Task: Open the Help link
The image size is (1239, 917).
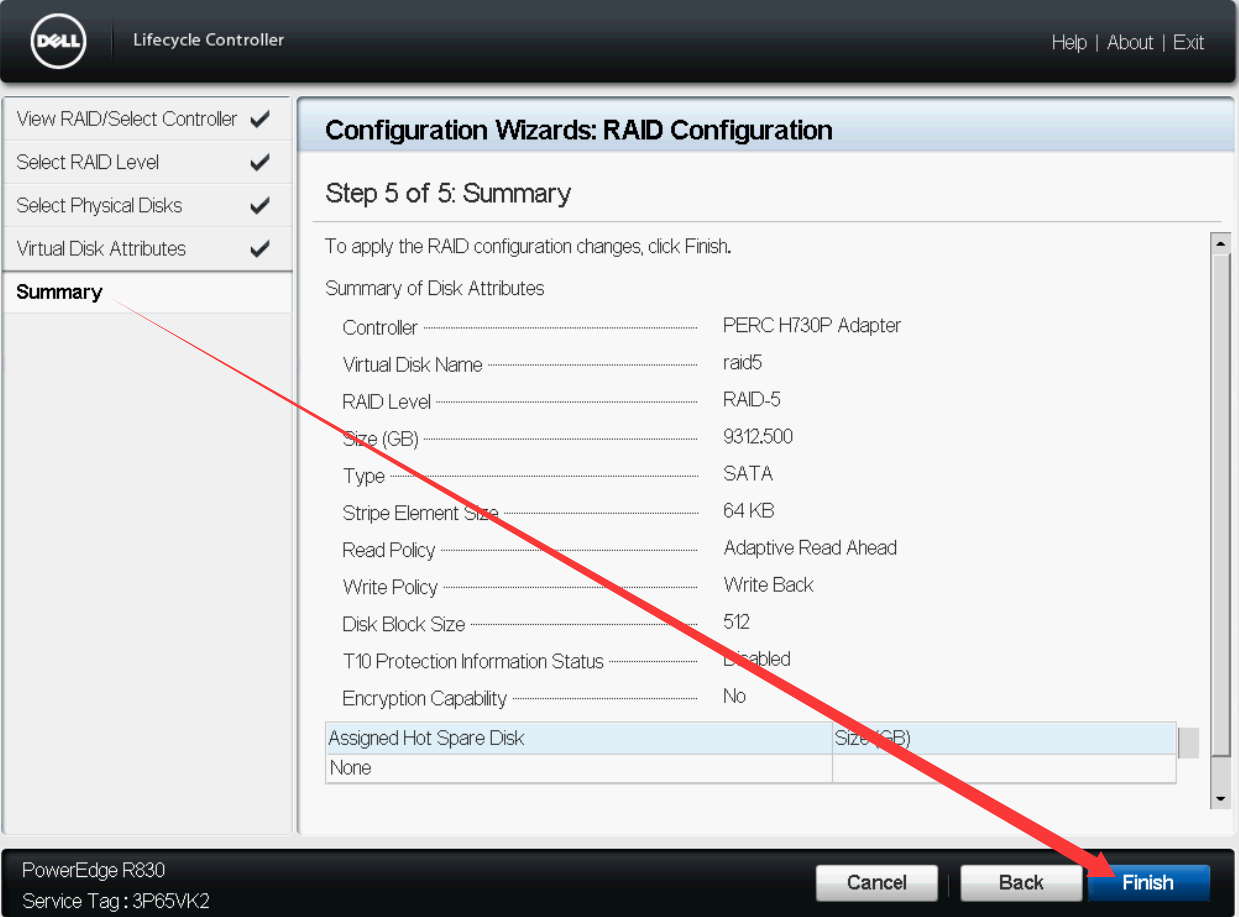Action: tap(1068, 42)
